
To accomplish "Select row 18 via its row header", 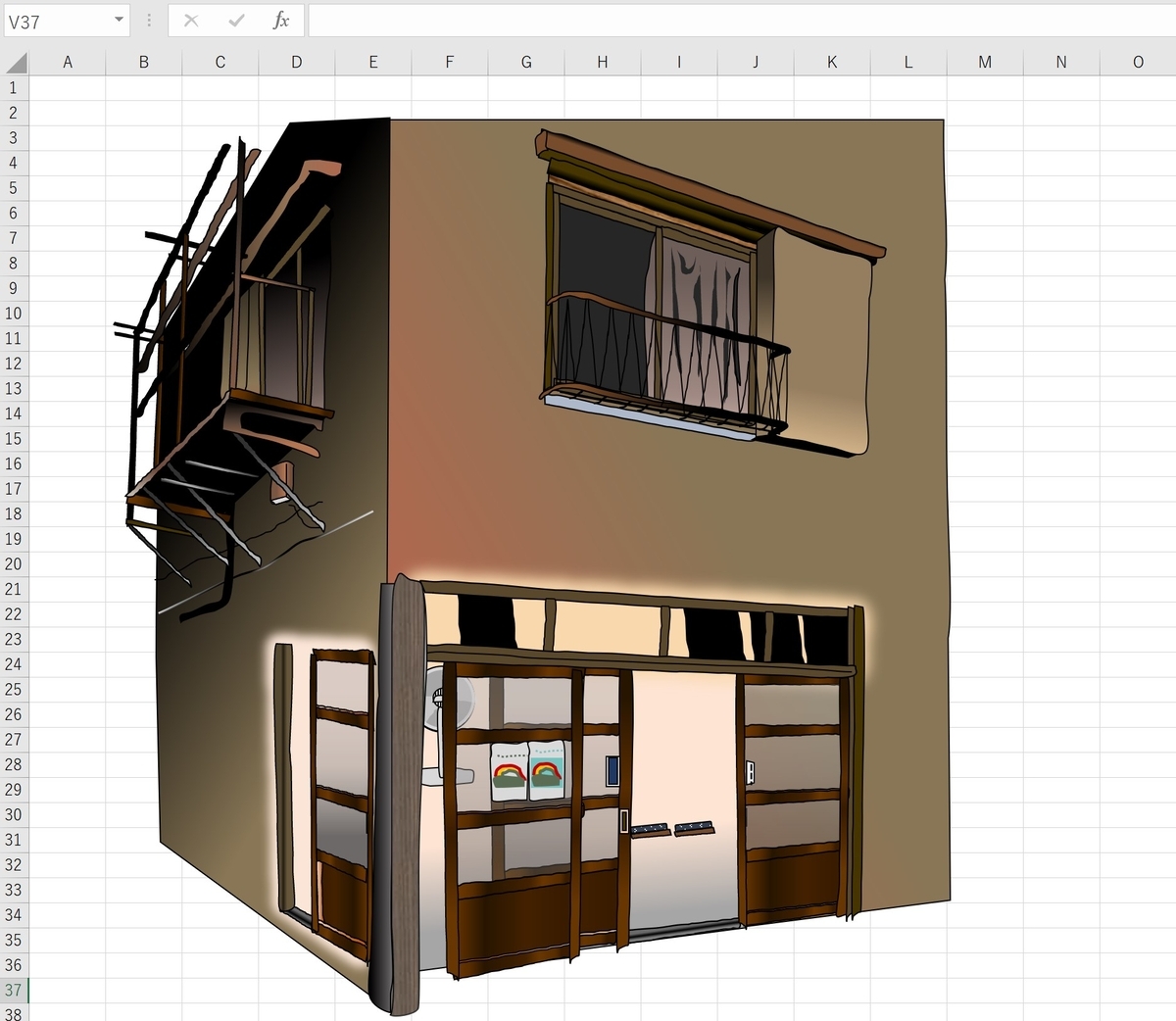I will tap(14, 514).
